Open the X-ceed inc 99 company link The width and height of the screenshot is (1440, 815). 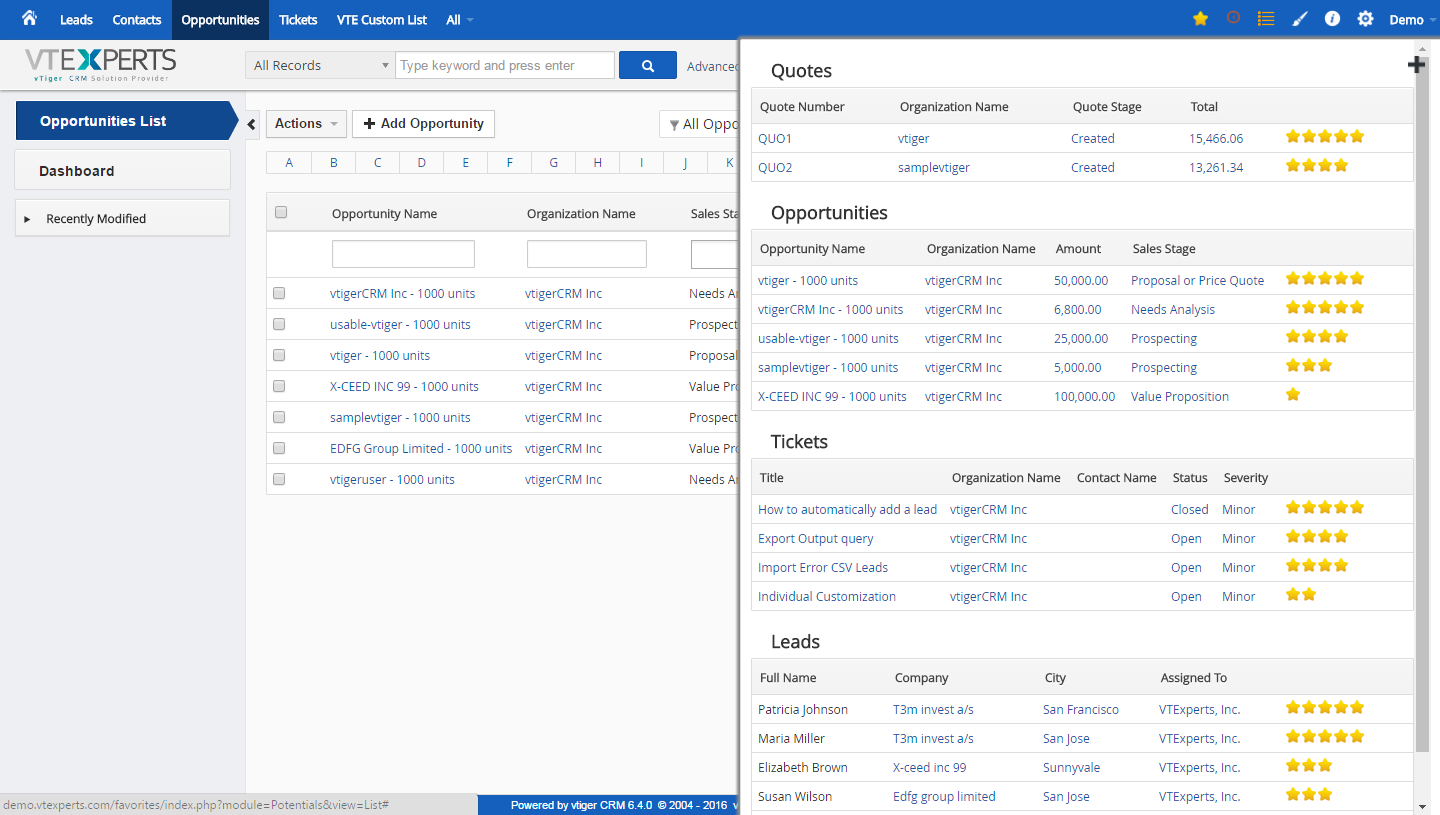coord(930,767)
